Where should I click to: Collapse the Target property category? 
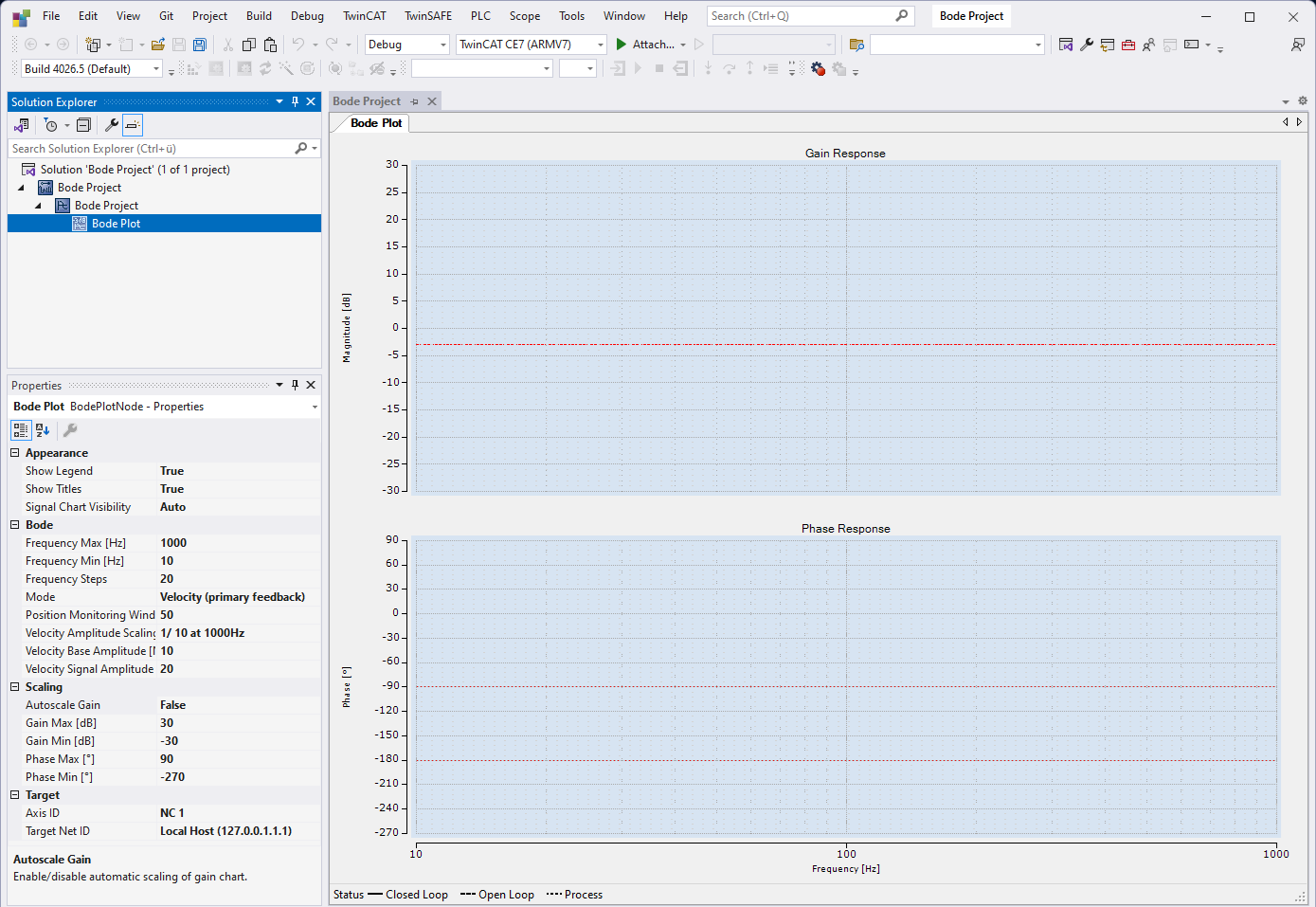pyautogui.click(x=15, y=795)
